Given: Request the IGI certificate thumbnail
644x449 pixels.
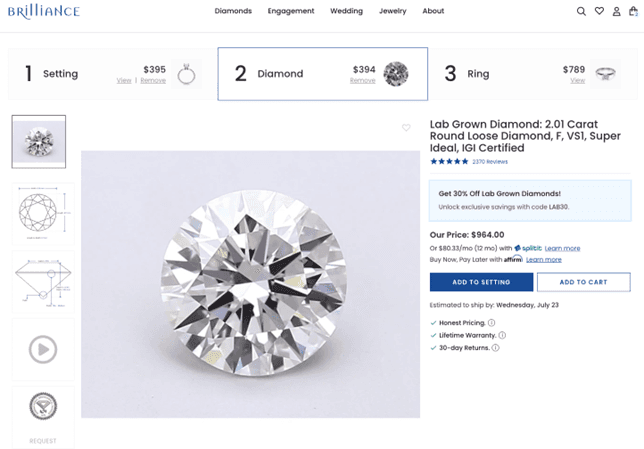Looking at the screenshot, I should (x=43, y=417).
